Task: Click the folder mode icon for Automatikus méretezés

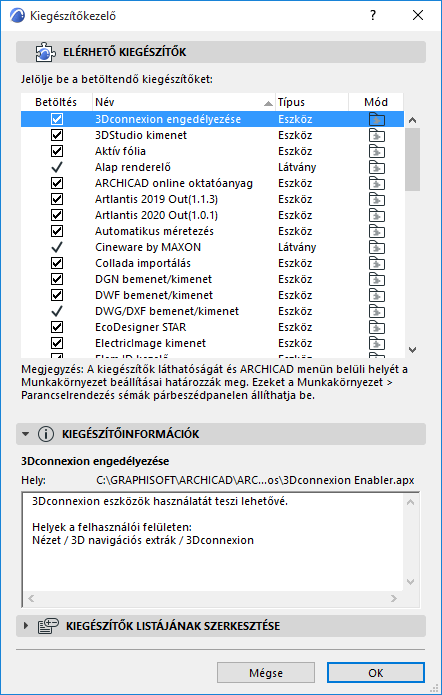Action: [376, 231]
